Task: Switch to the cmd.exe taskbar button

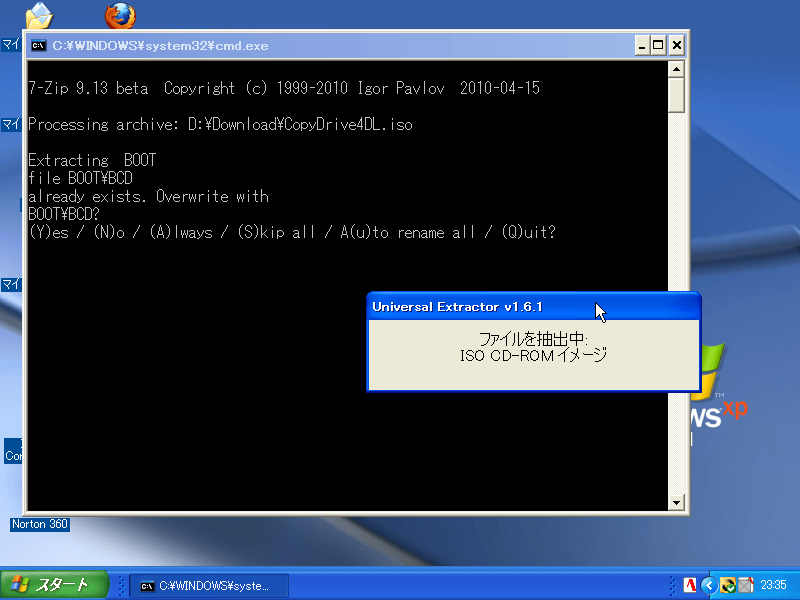Action: 209,586
